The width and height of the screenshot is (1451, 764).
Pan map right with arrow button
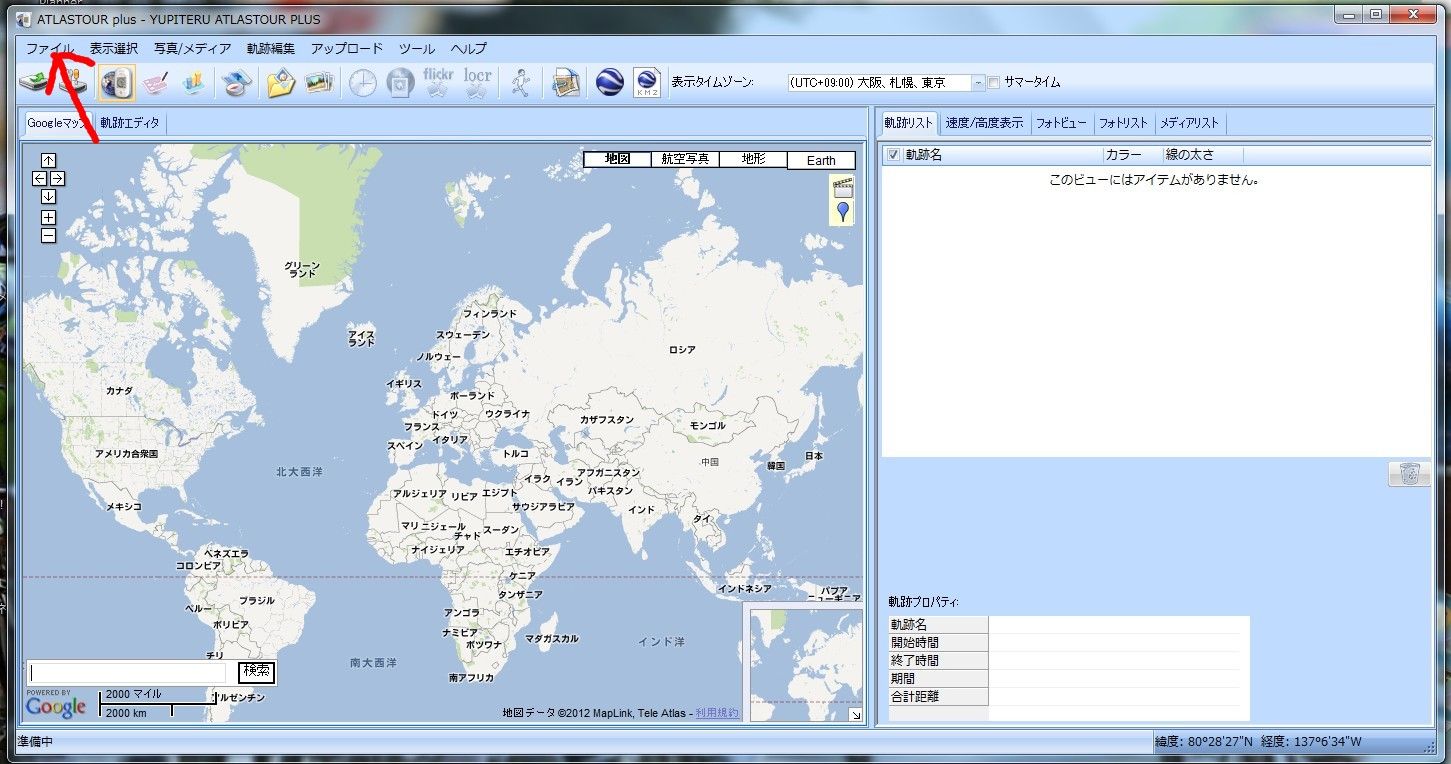click(x=57, y=178)
